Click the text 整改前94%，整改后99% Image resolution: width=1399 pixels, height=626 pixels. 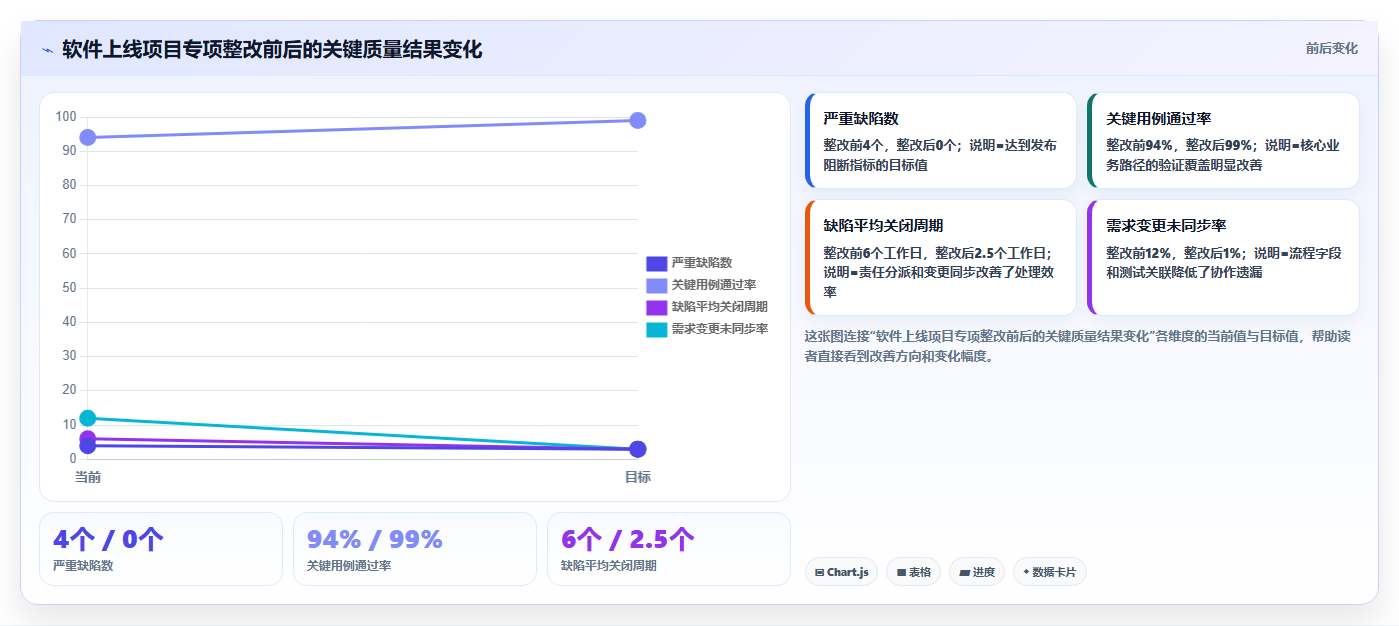(1179, 145)
